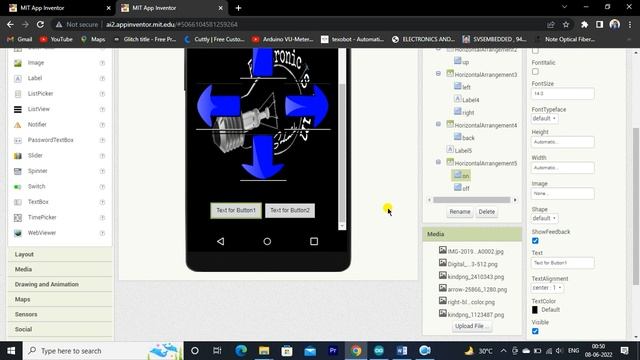Toggle the ShowFeedback checkbox

pyautogui.click(x=535, y=241)
